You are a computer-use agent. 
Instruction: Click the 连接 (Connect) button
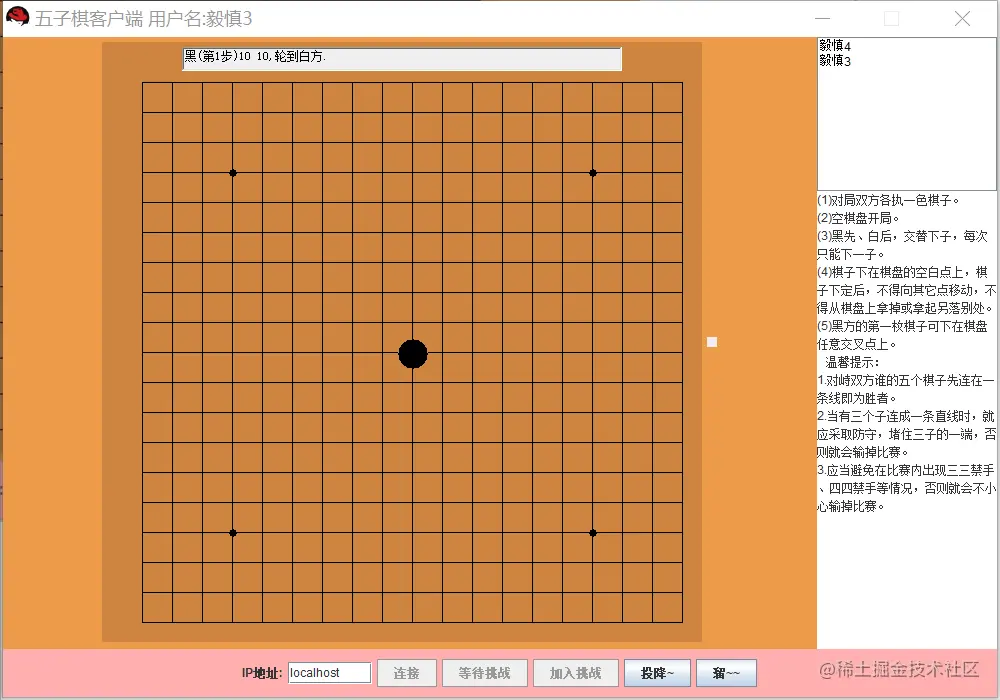click(x=407, y=673)
